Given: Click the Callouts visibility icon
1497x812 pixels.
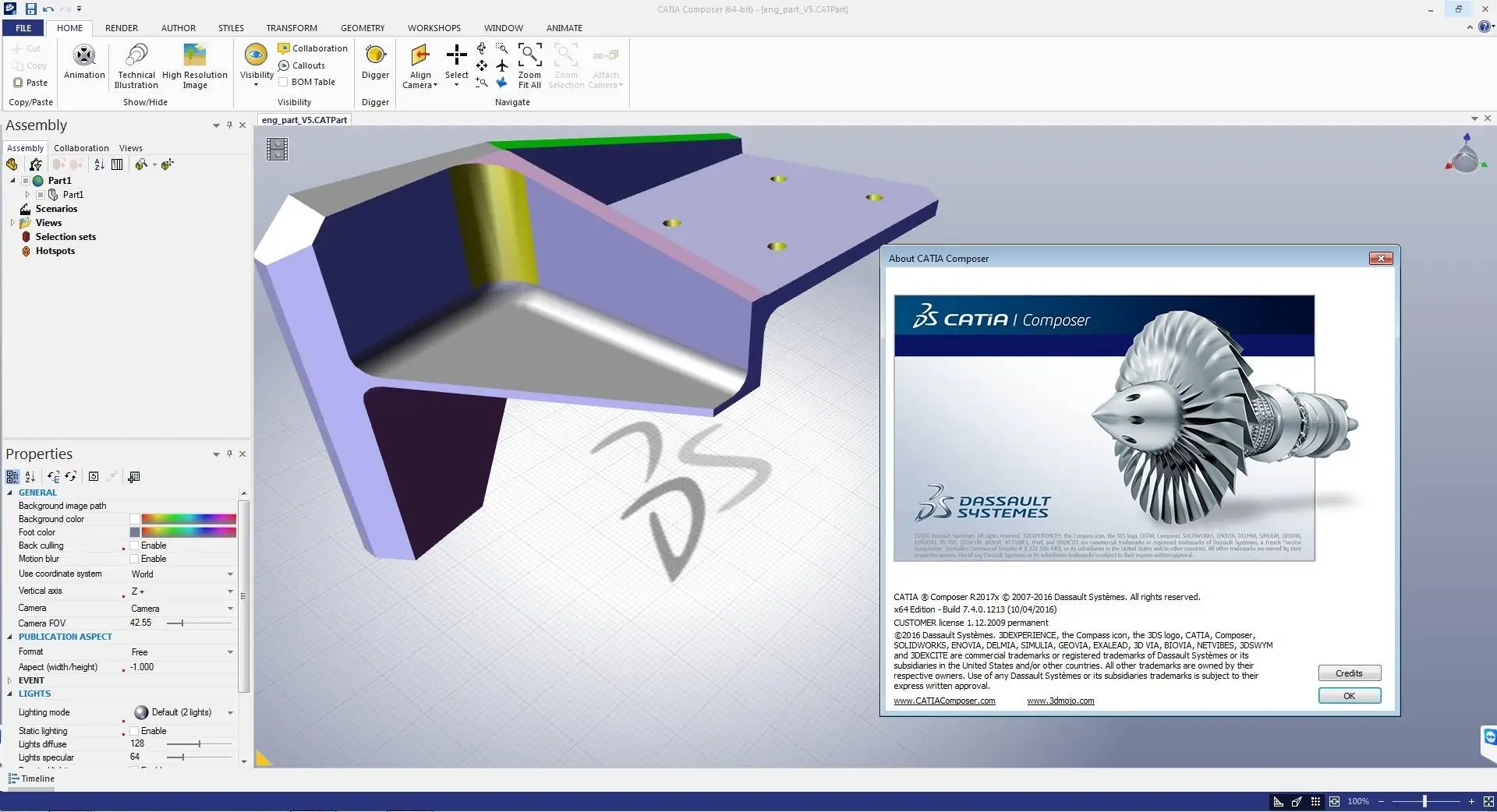Looking at the screenshot, I should [x=284, y=65].
